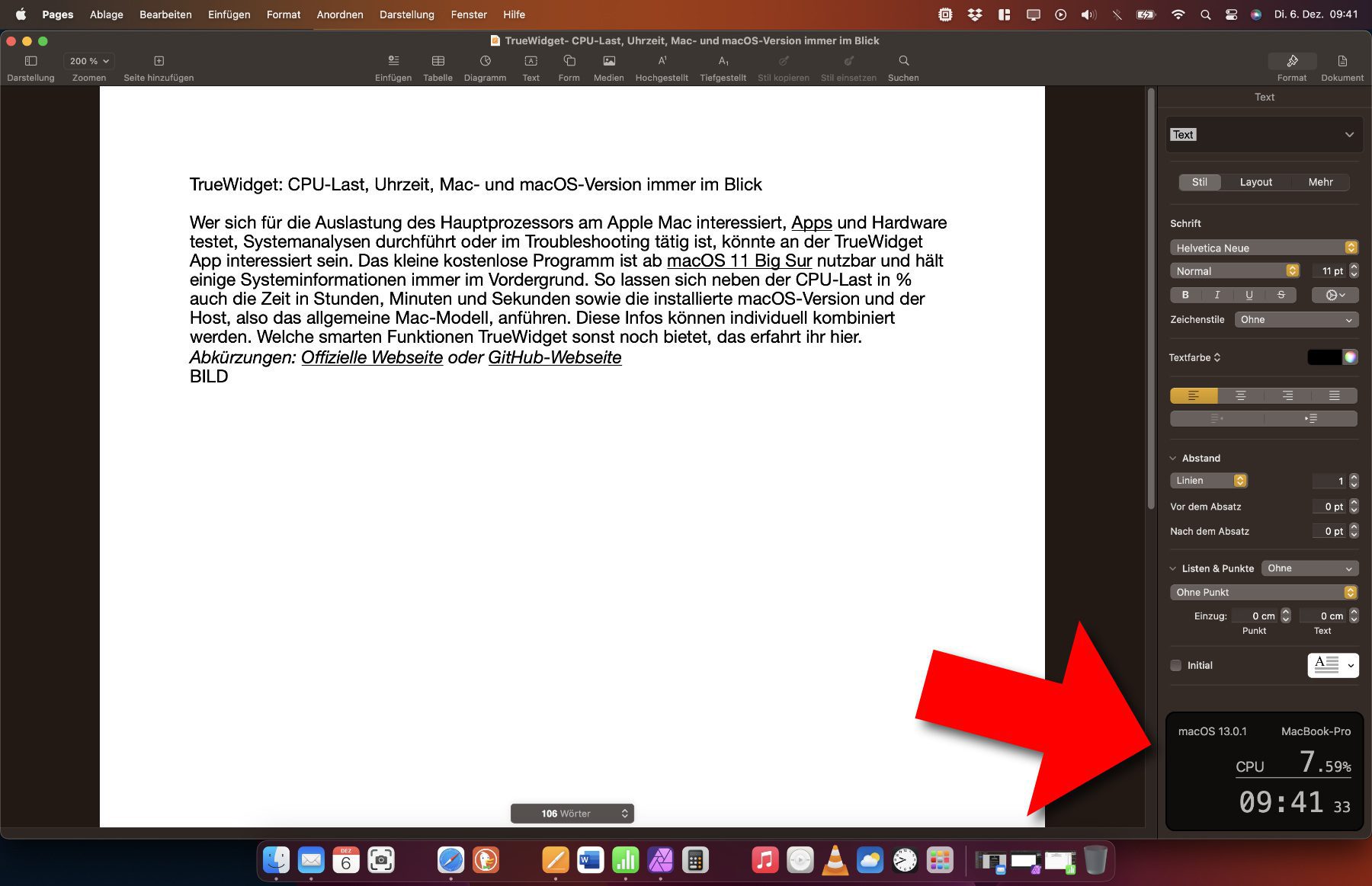
Task: Open the 200 % zoom dropdown
Action: coord(89,61)
